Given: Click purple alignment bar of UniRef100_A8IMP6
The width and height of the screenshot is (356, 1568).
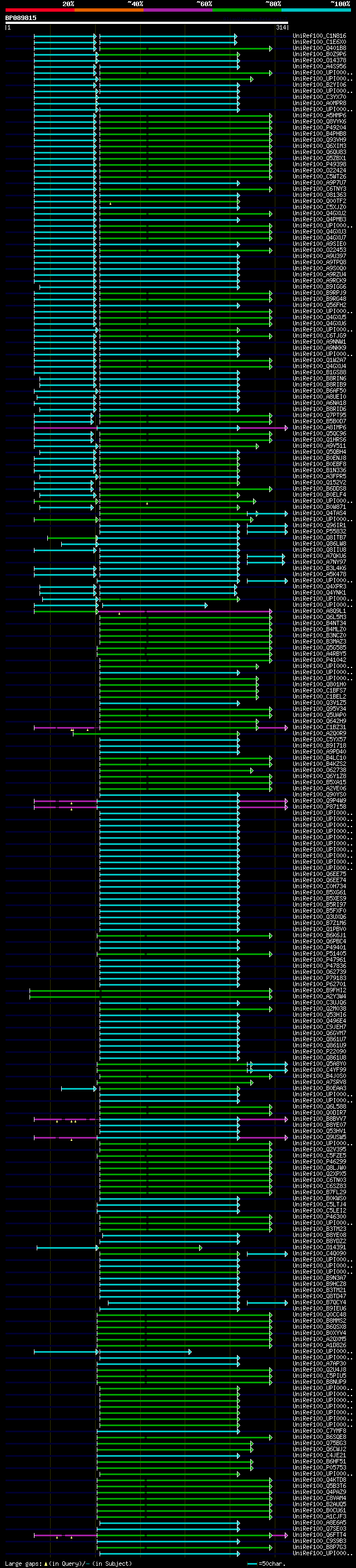Looking at the screenshot, I should pos(161,428).
